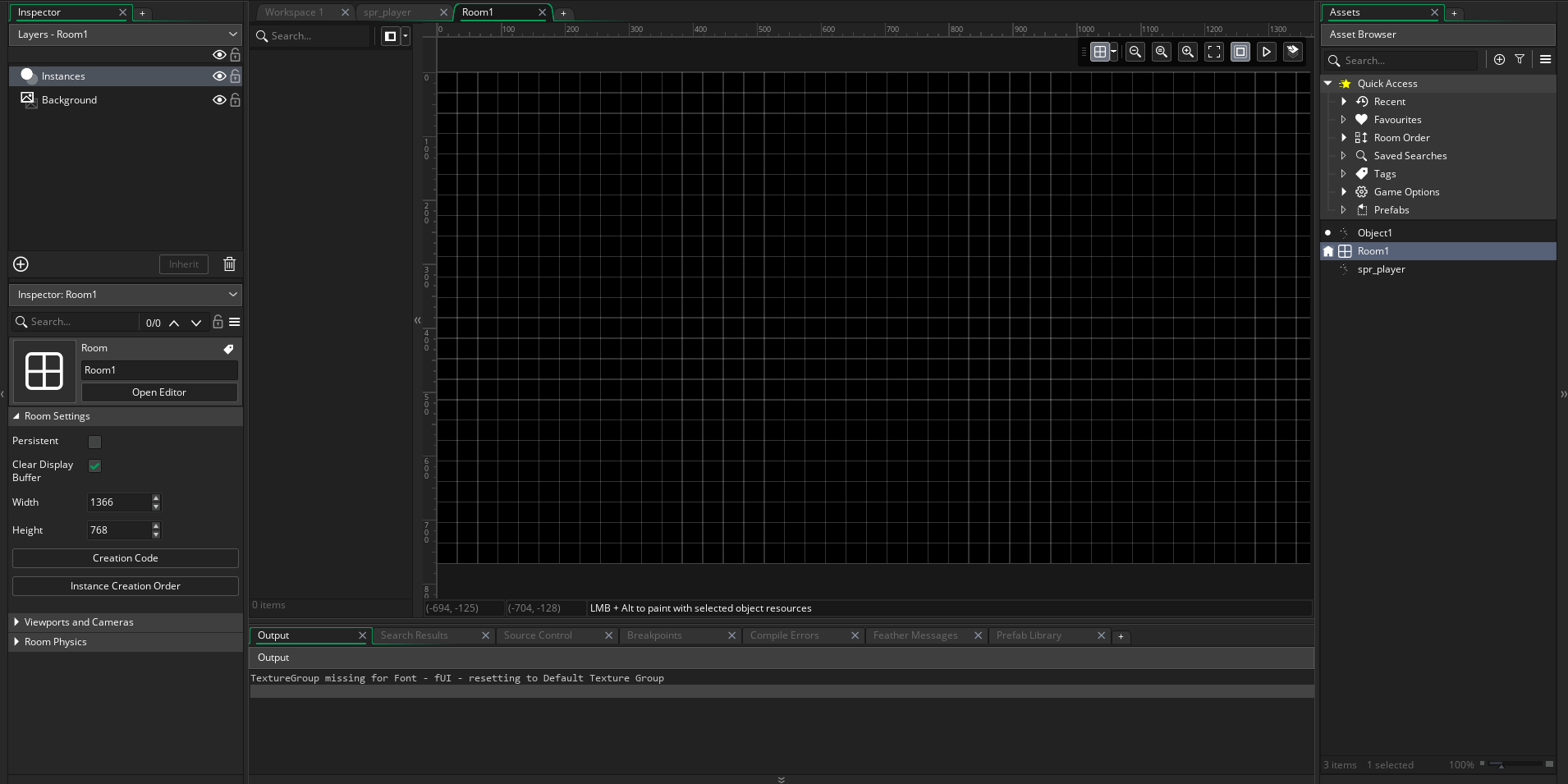Lock the Instances layer
1568x784 pixels.
coord(236,76)
